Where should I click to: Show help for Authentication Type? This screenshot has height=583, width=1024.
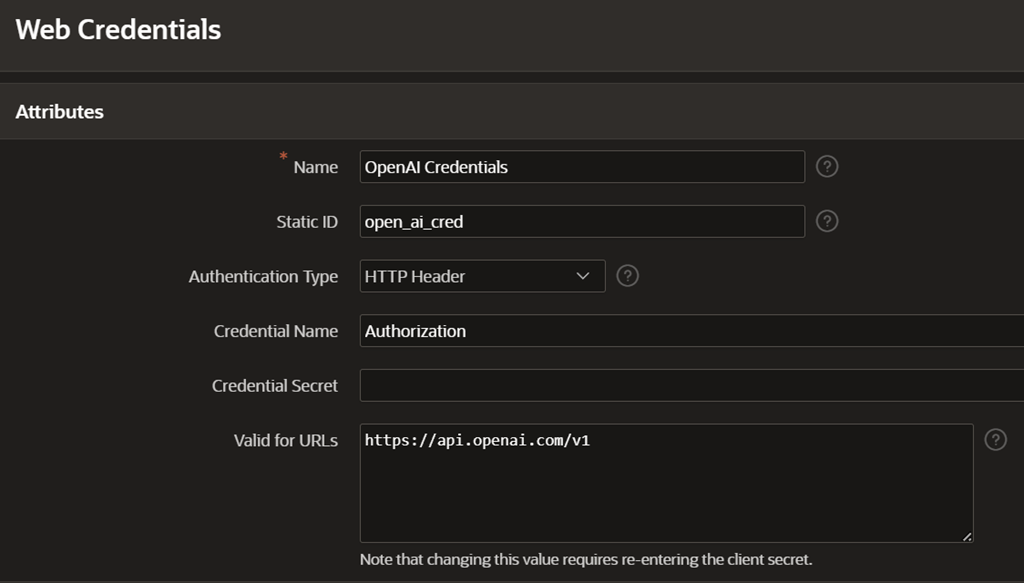point(627,276)
